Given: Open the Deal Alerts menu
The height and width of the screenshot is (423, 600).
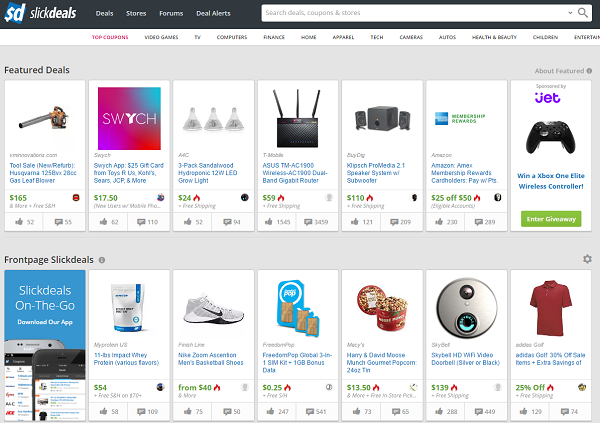Looking at the screenshot, I should 213,13.
